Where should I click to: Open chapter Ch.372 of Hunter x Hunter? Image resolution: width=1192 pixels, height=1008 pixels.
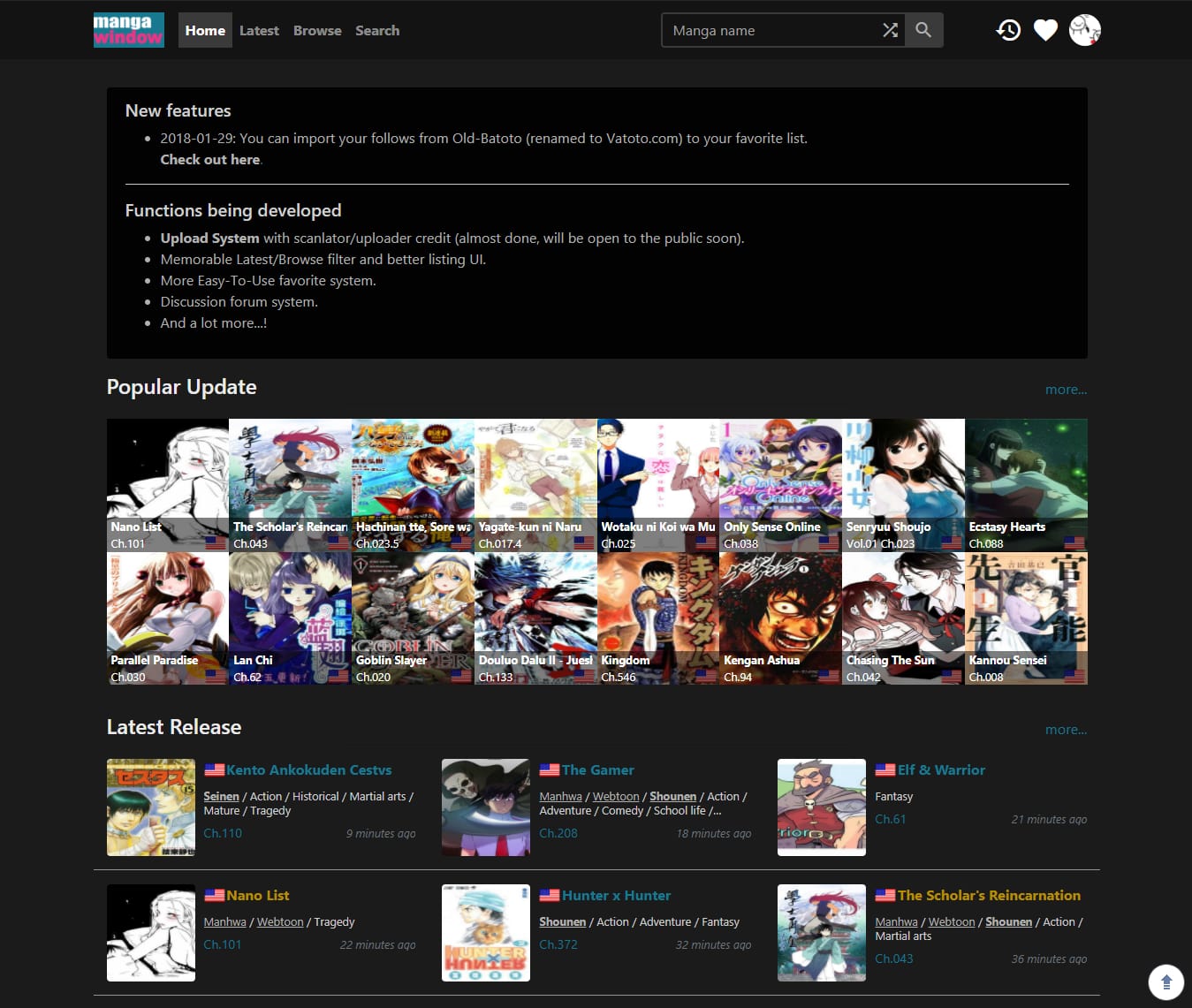click(558, 944)
